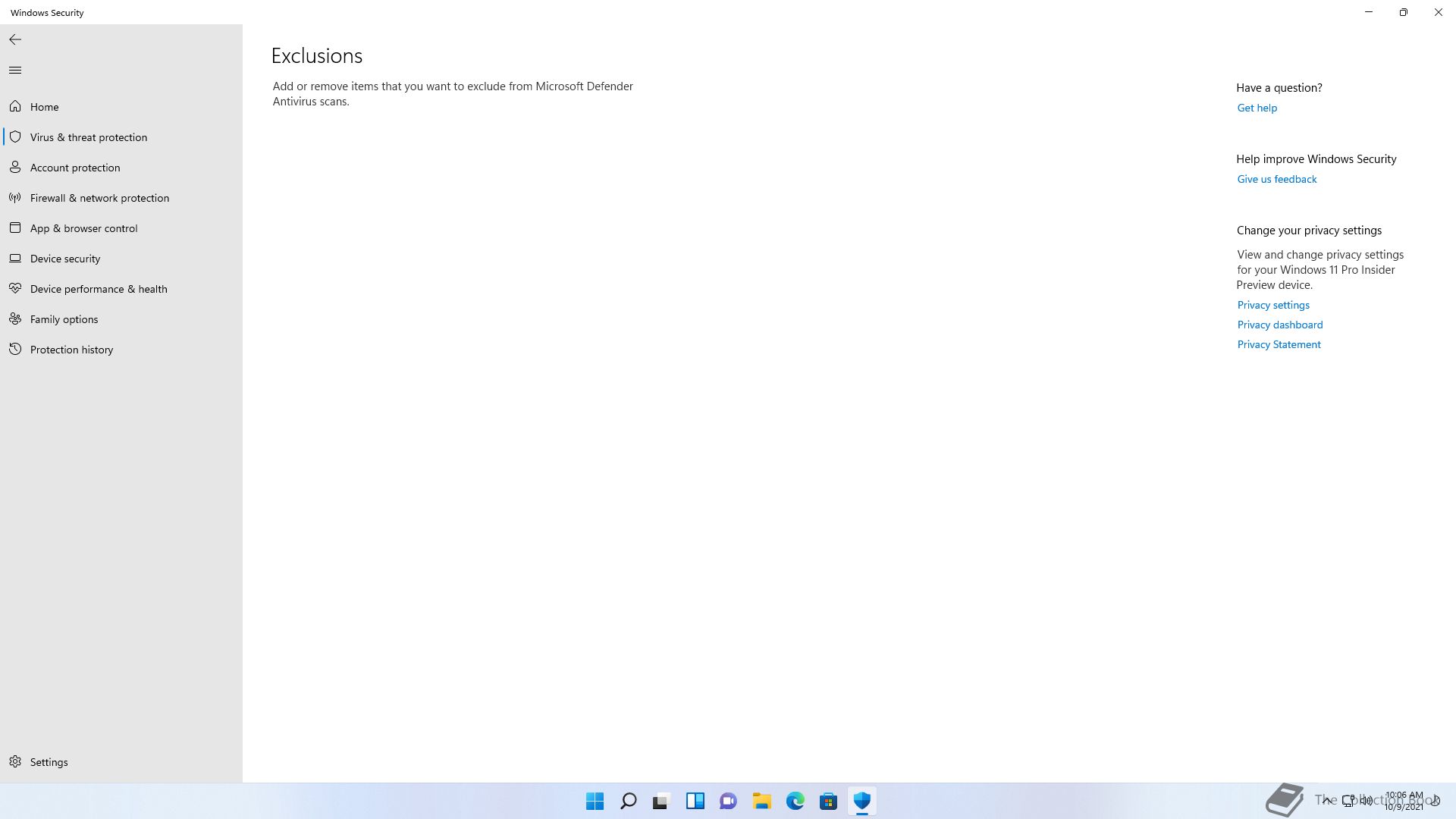Click the Settings gear icon
The image size is (1456, 819).
(15, 762)
